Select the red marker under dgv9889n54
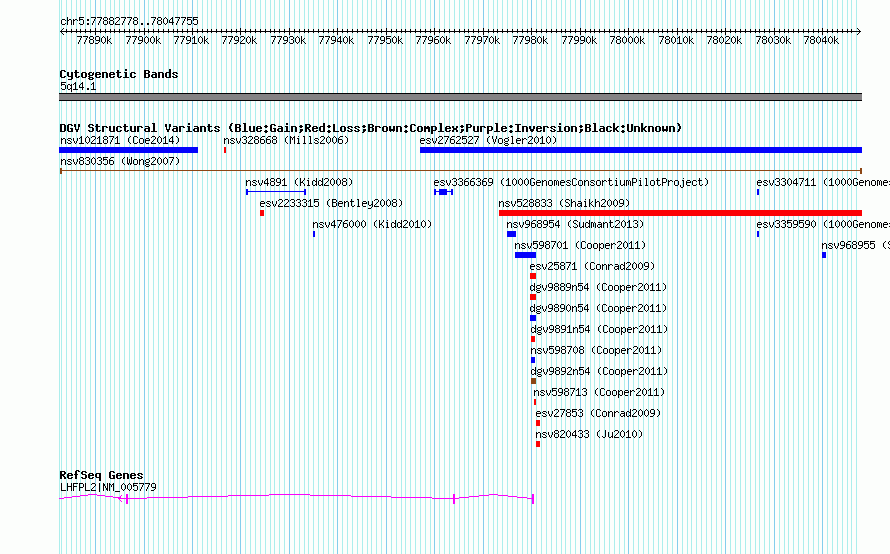This screenshot has height=554, width=890. (x=533, y=297)
